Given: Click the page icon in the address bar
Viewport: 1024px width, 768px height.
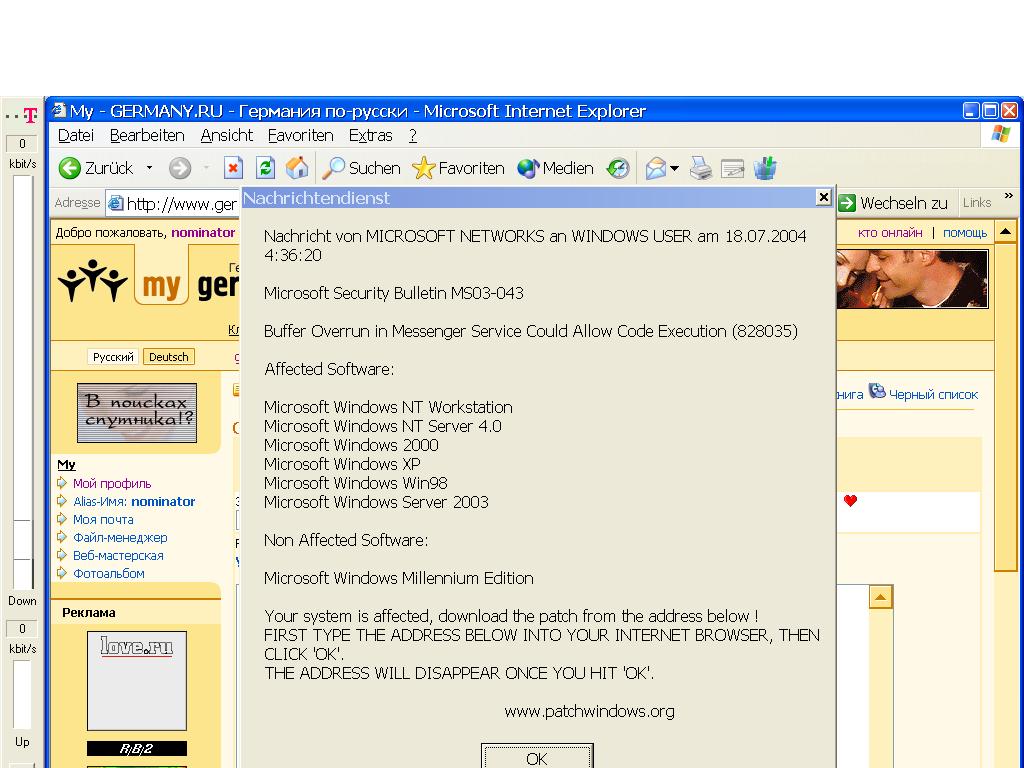Looking at the screenshot, I should tap(115, 203).
